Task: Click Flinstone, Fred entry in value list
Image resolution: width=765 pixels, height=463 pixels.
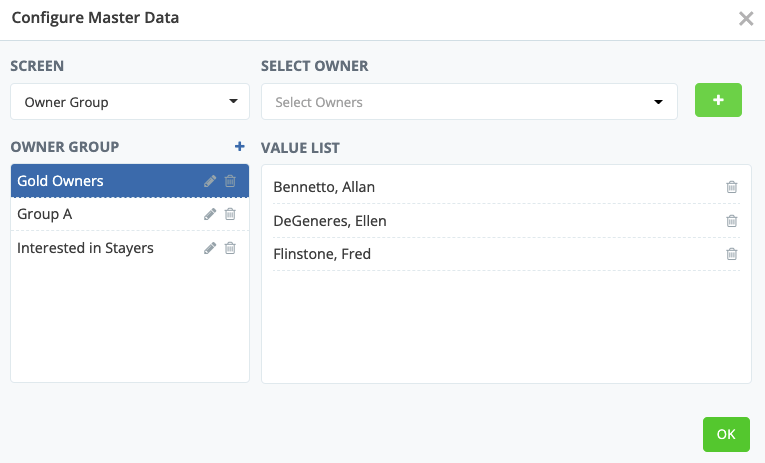Action: tap(322, 254)
